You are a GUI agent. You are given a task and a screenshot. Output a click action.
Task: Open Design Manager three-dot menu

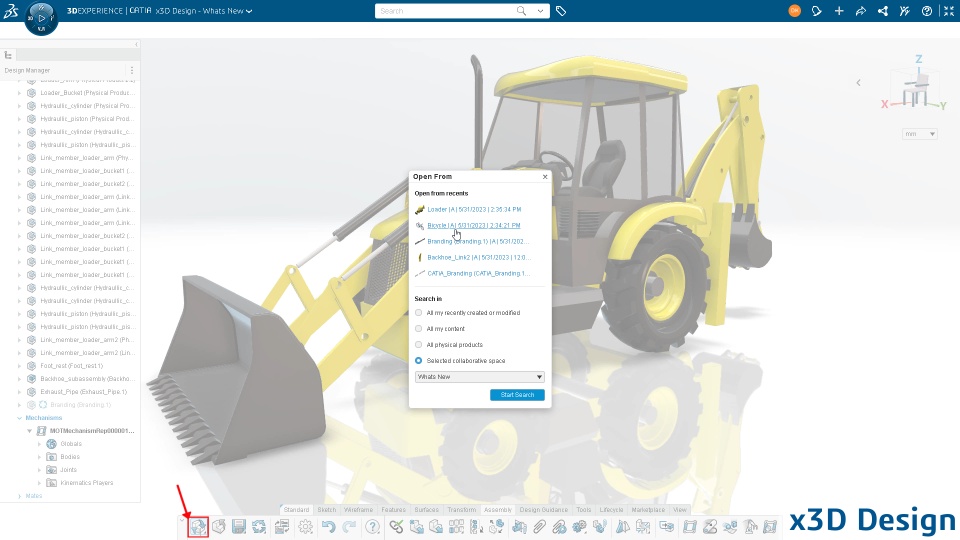132,70
